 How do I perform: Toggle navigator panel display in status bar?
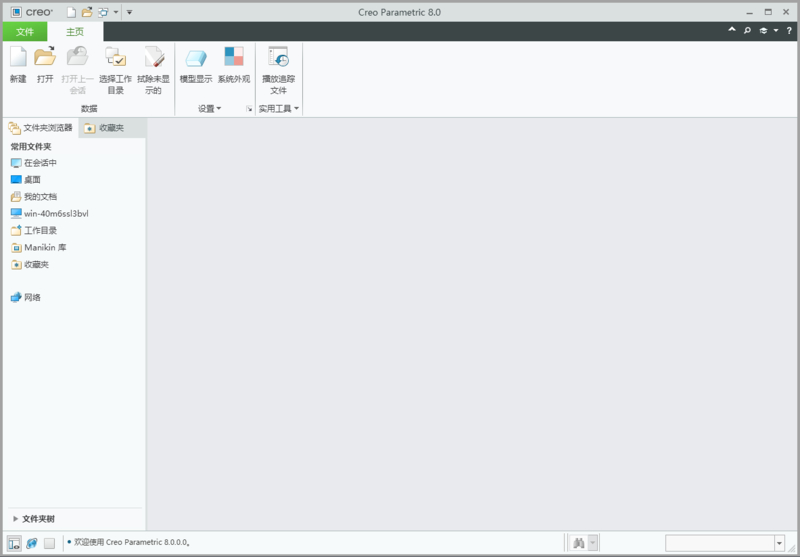pyautogui.click(x=15, y=543)
